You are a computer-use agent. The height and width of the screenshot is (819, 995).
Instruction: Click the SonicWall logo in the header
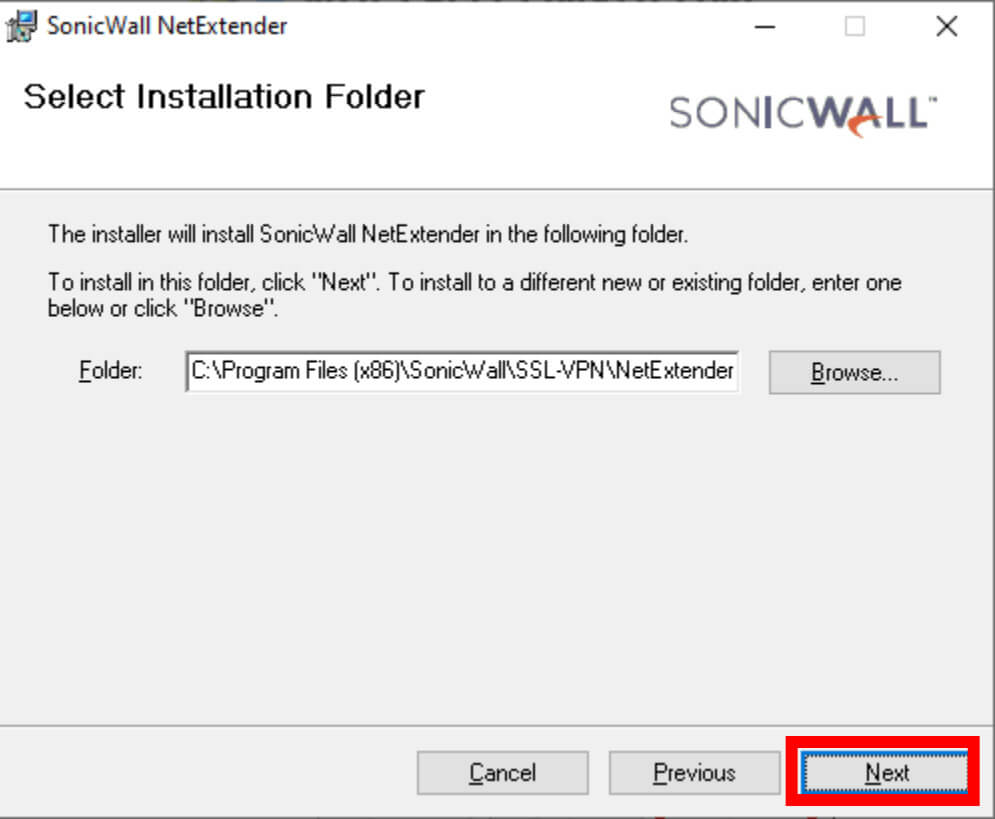[803, 115]
